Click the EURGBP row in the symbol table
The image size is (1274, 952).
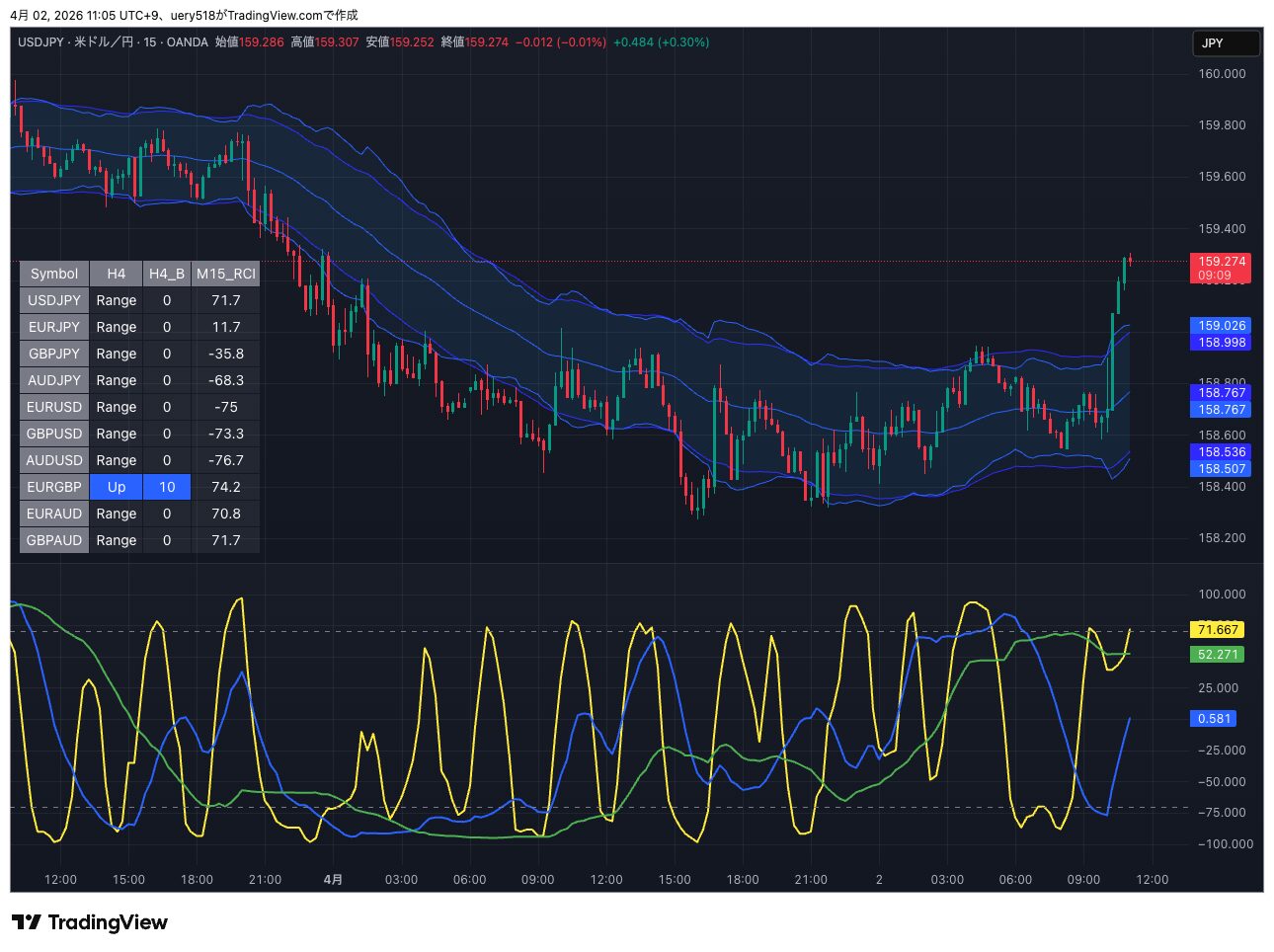click(54, 487)
